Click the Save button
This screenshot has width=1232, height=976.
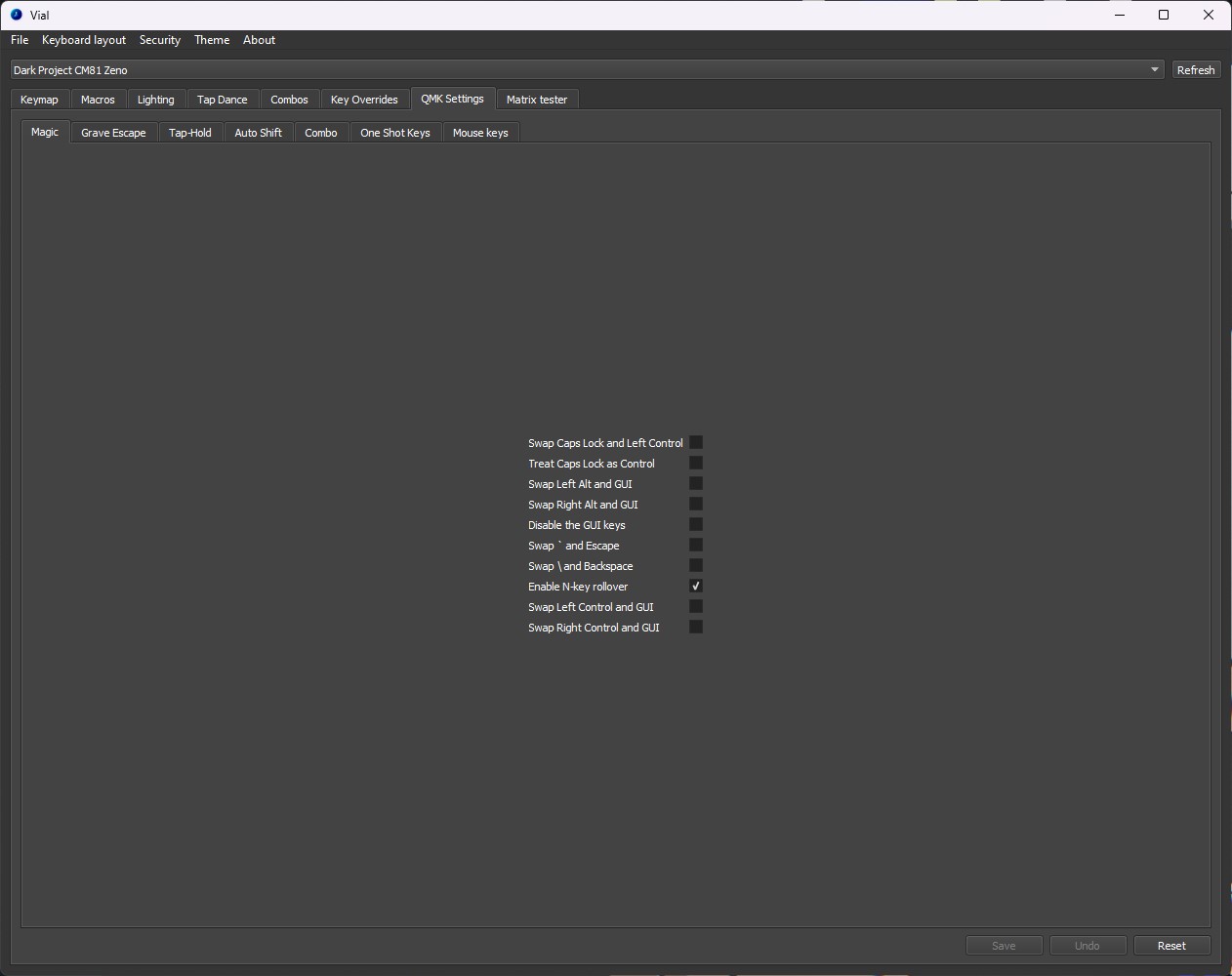point(1004,946)
